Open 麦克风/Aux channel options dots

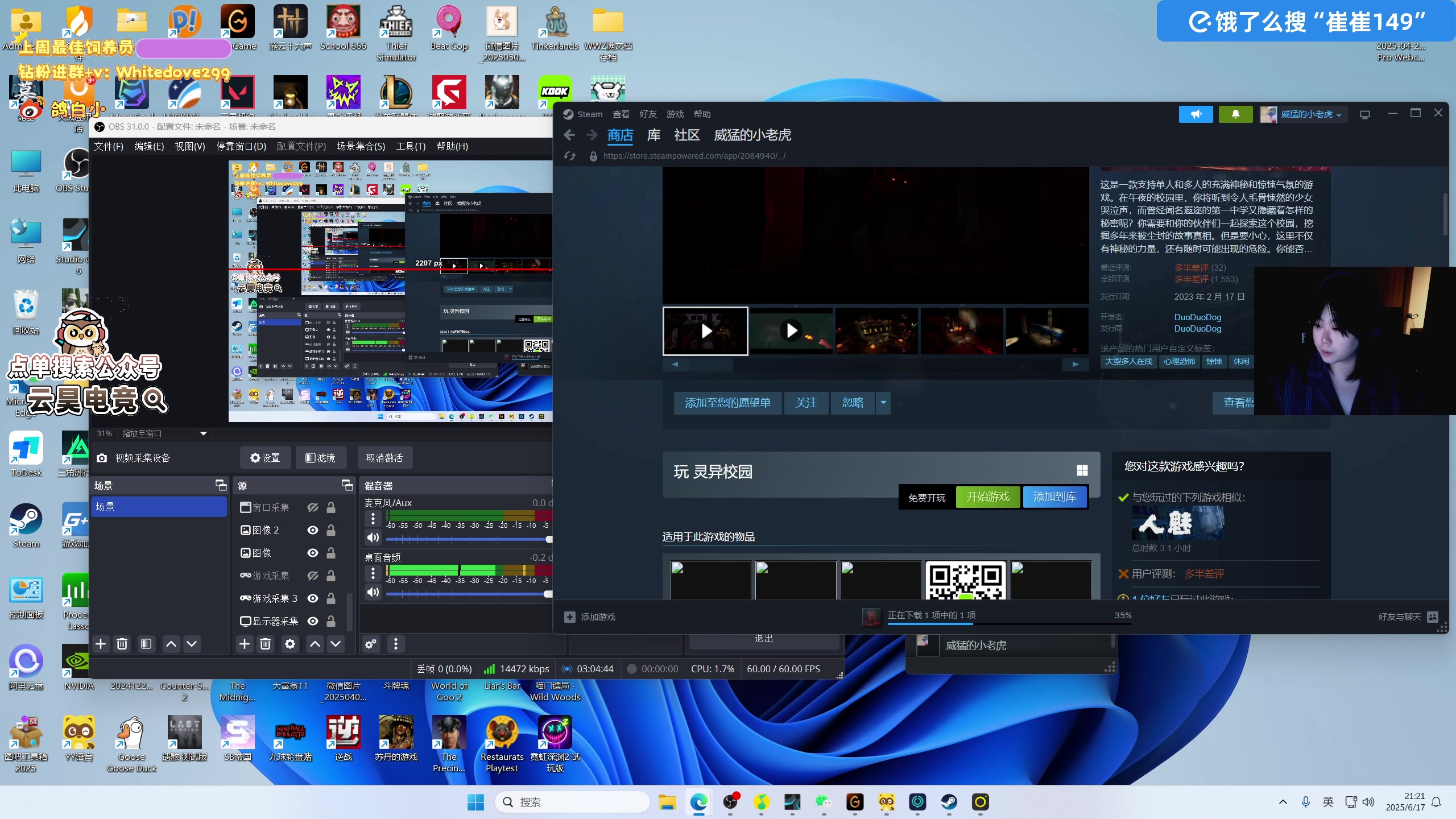click(x=373, y=518)
